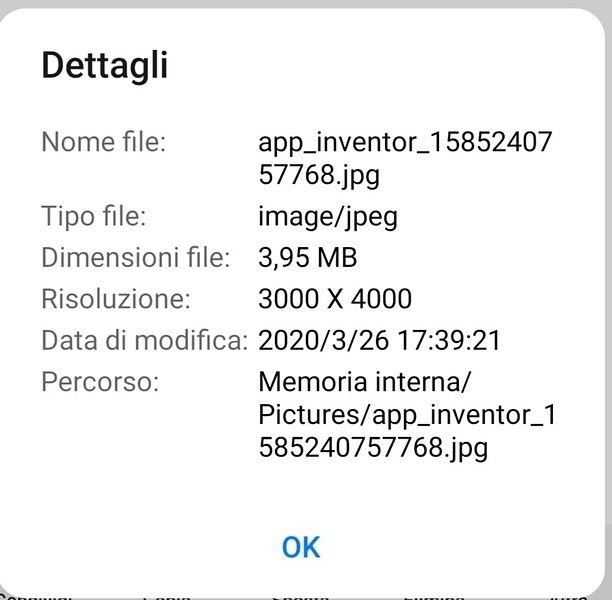This screenshot has width=612, height=600.
Task: Select the Tipo file label
Action: pyautogui.click(x=94, y=216)
